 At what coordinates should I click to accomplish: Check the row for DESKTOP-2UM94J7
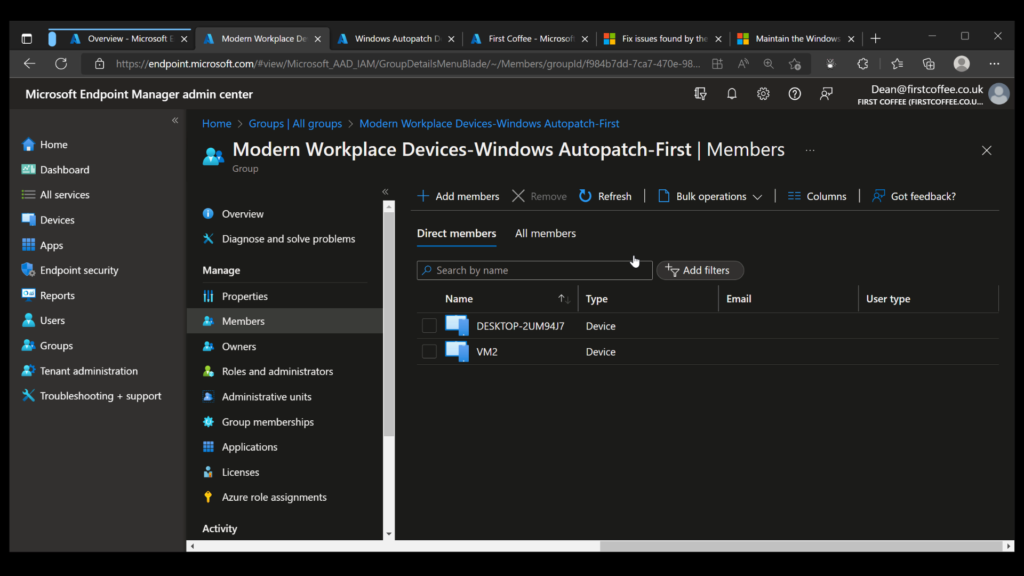pos(429,325)
